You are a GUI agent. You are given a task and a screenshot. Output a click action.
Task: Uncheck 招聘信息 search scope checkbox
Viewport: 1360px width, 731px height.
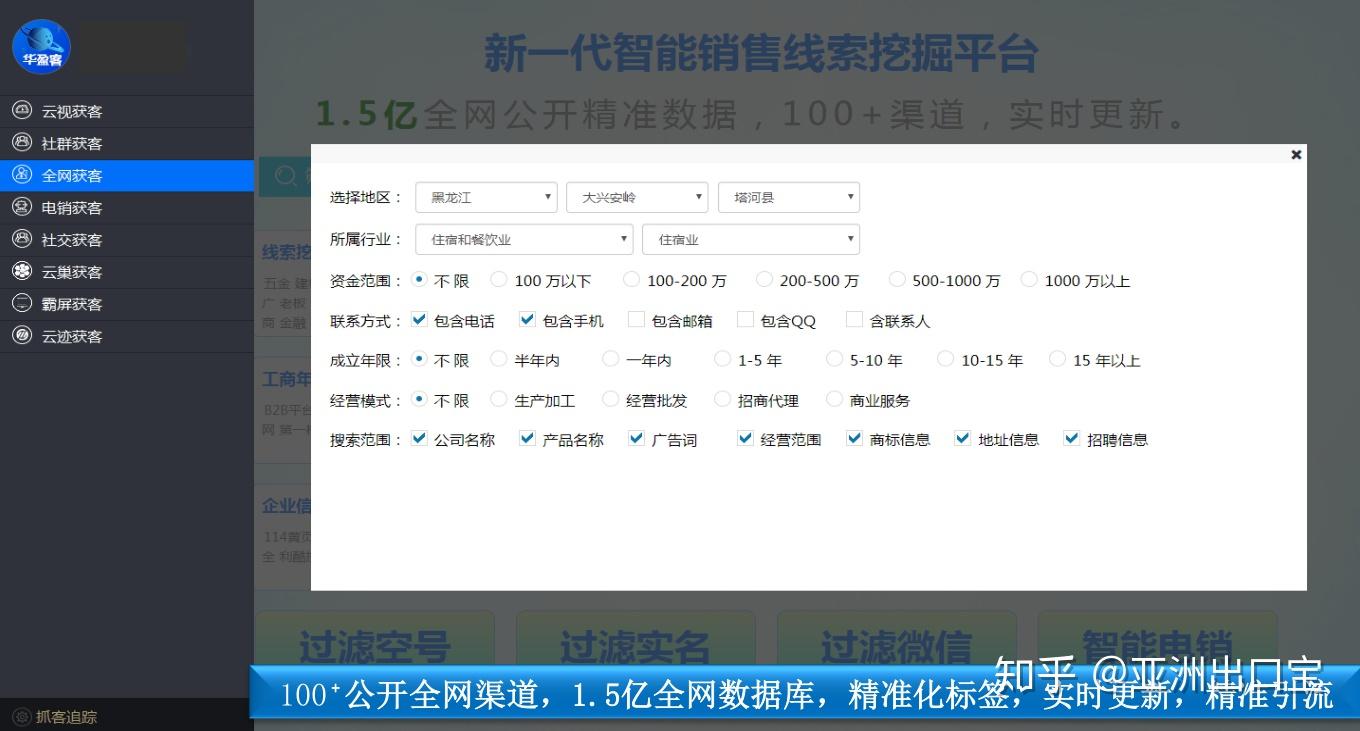[x=1072, y=437]
